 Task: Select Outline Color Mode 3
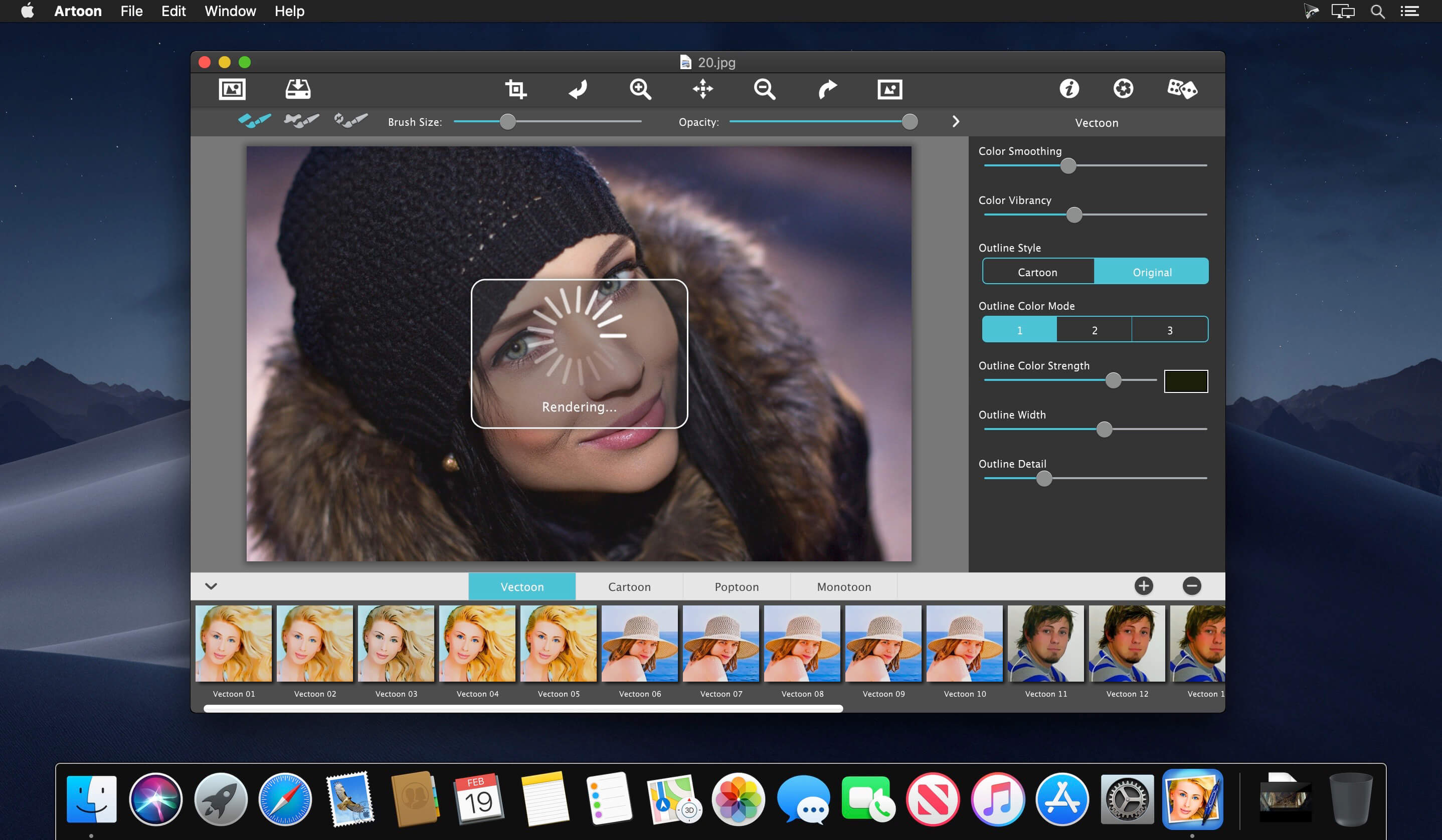1170,330
